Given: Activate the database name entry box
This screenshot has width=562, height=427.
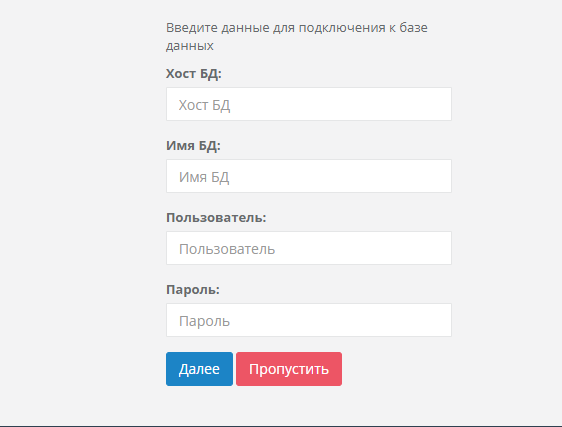Looking at the screenshot, I should point(309,176).
